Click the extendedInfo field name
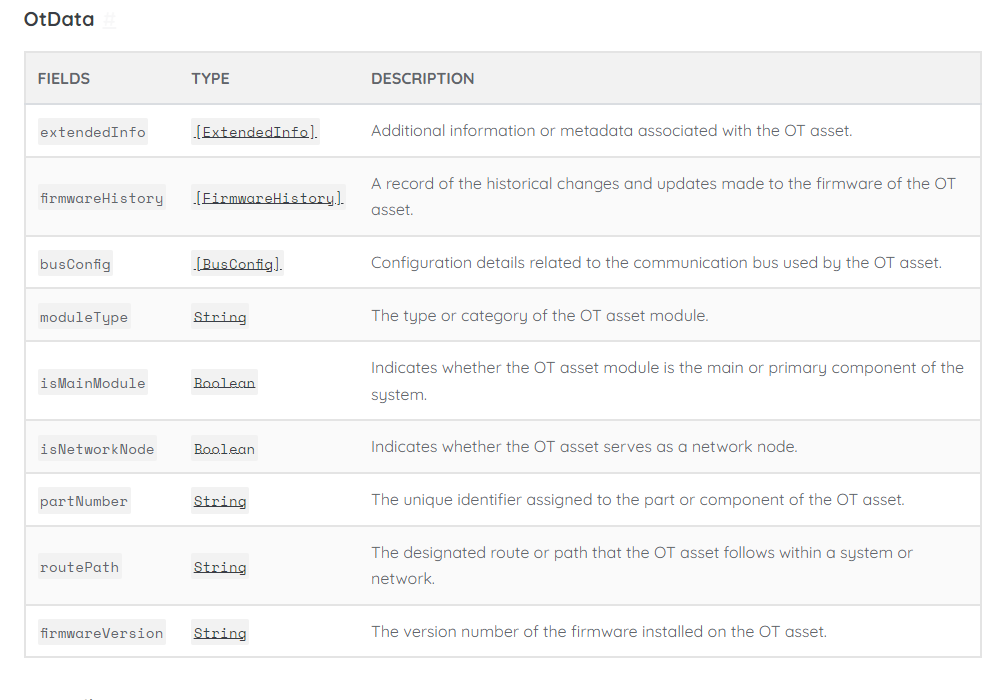Image resolution: width=991 pixels, height=700 pixels. [x=93, y=132]
